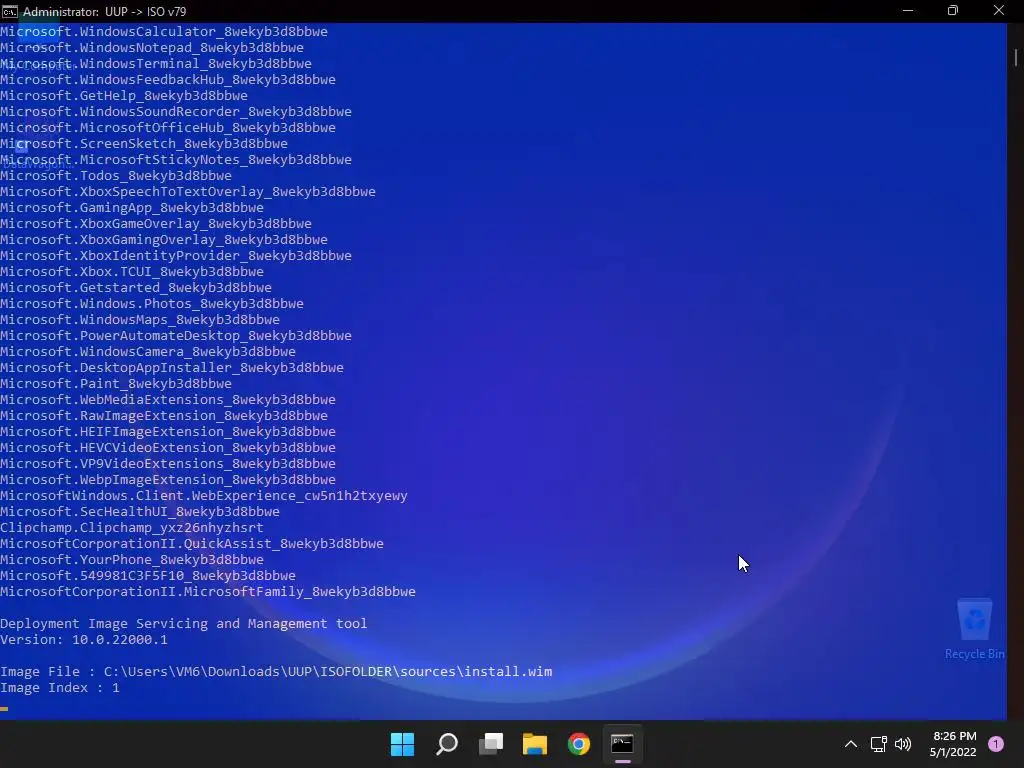Viewport: 1024px width, 768px height.
Task: Open File Explorer from taskbar
Action: point(535,744)
